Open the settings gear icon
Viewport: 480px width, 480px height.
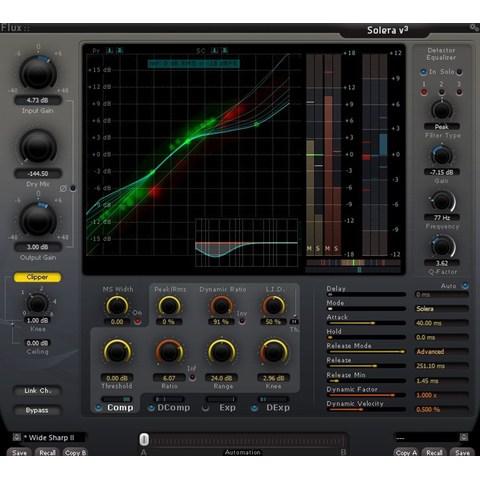click(474, 27)
